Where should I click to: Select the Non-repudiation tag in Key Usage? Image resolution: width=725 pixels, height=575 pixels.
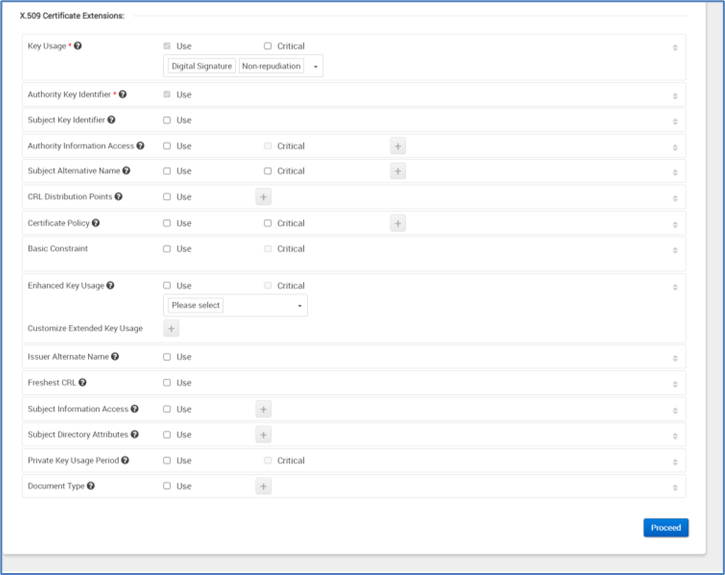point(271,67)
